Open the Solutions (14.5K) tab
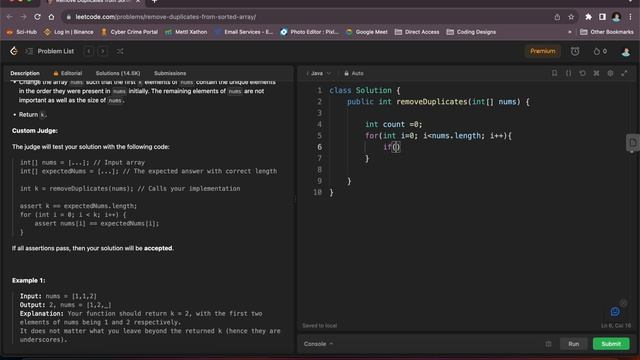 tap(118, 73)
